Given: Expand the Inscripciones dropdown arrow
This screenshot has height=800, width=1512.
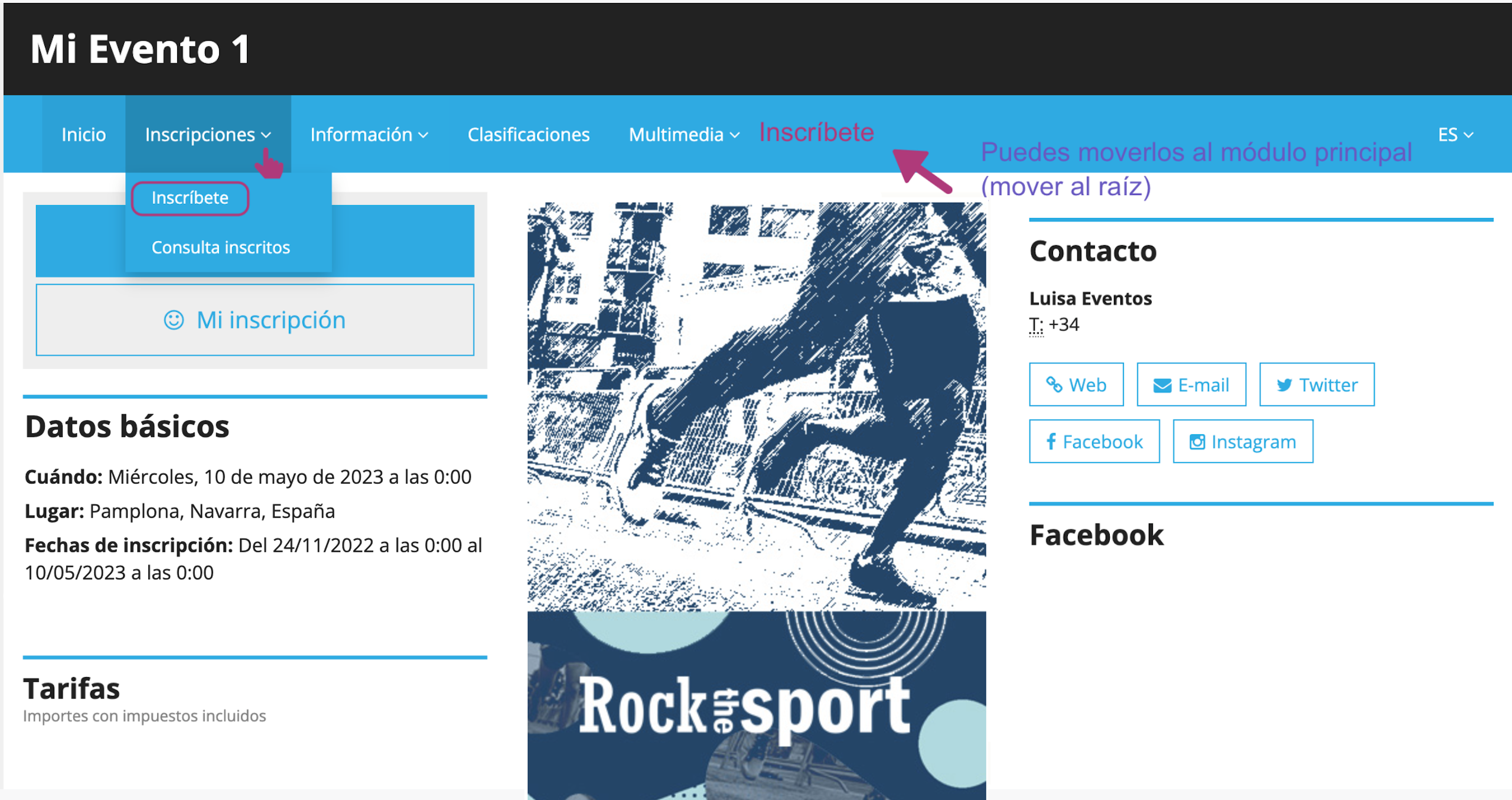Looking at the screenshot, I should [x=266, y=135].
